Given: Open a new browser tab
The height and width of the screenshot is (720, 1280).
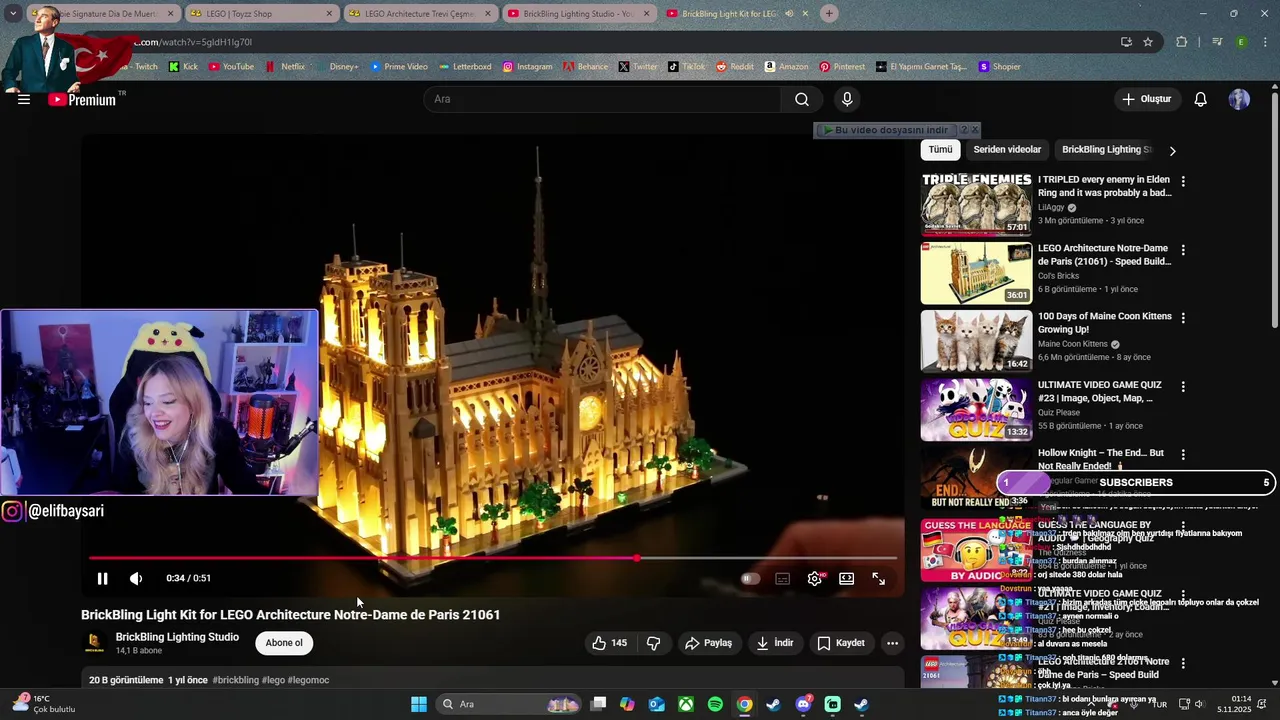Looking at the screenshot, I should (x=829, y=13).
